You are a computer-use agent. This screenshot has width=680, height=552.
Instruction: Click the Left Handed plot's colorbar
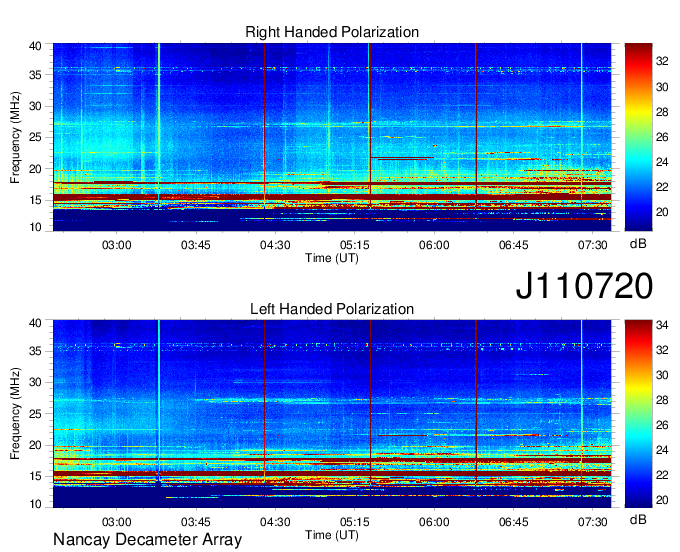[638, 414]
